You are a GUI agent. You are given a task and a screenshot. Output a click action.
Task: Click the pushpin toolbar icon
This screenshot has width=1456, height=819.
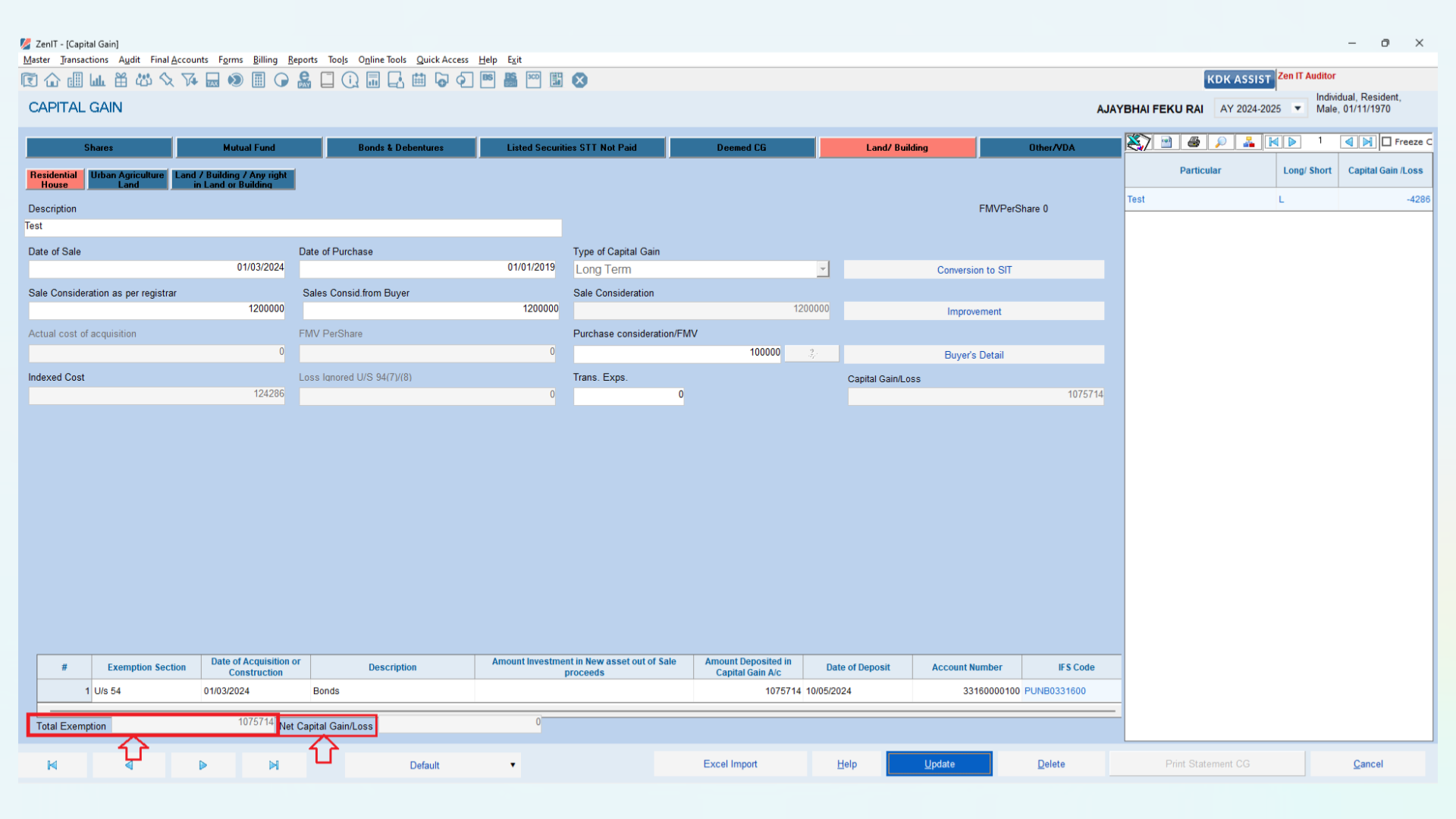coord(167,80)
